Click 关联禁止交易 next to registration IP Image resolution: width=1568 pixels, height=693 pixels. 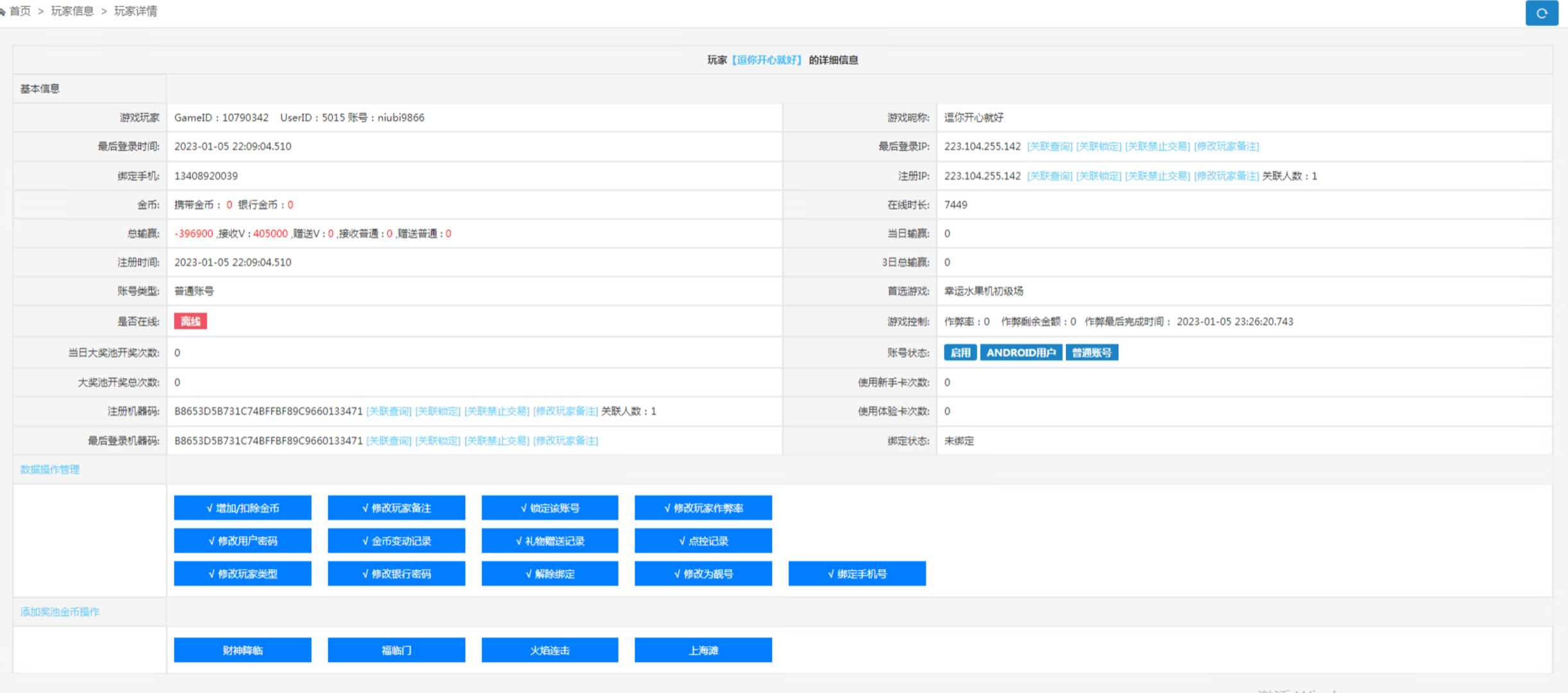(1157, 176)
